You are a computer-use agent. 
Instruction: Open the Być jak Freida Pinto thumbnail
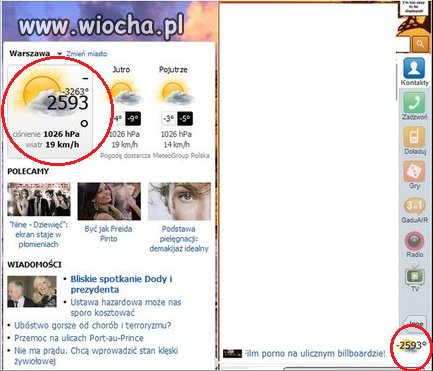coord(109,201)
